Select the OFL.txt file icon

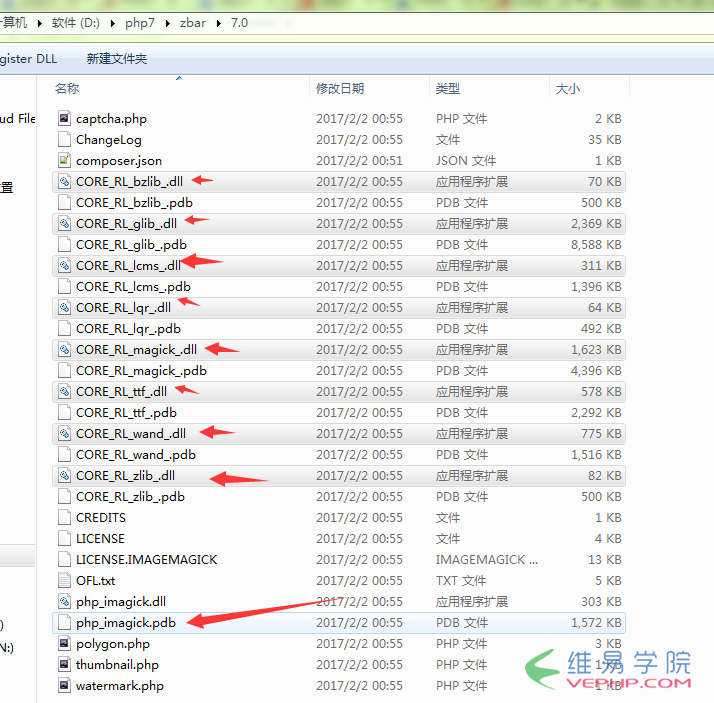coord(65,581)
